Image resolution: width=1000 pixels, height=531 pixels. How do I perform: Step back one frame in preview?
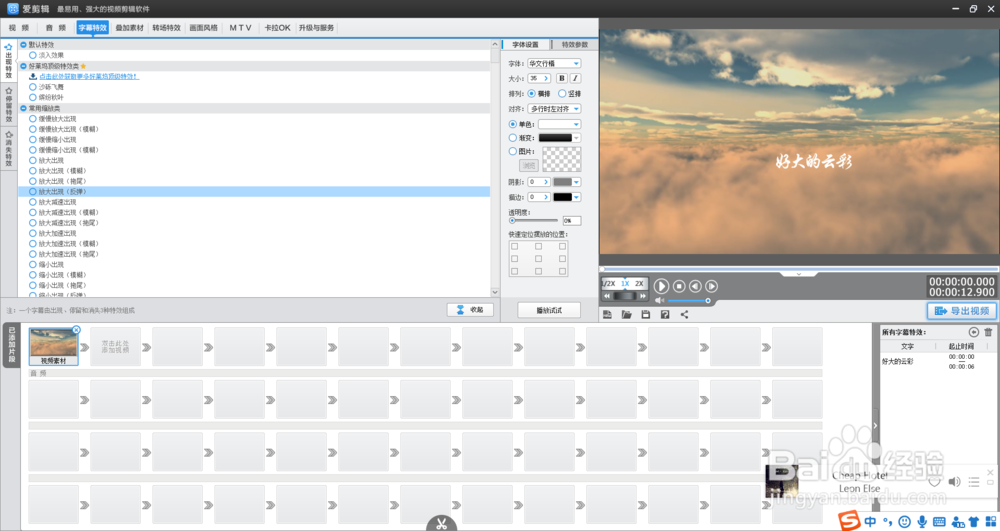(695, 287)
